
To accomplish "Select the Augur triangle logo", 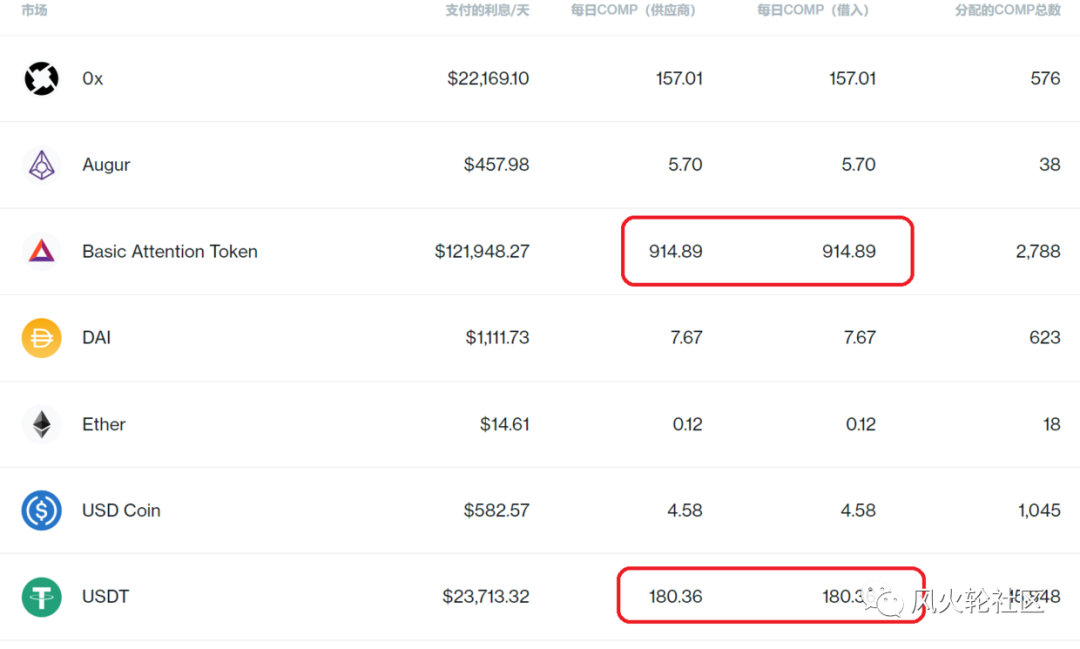I will tap(41, 164).
